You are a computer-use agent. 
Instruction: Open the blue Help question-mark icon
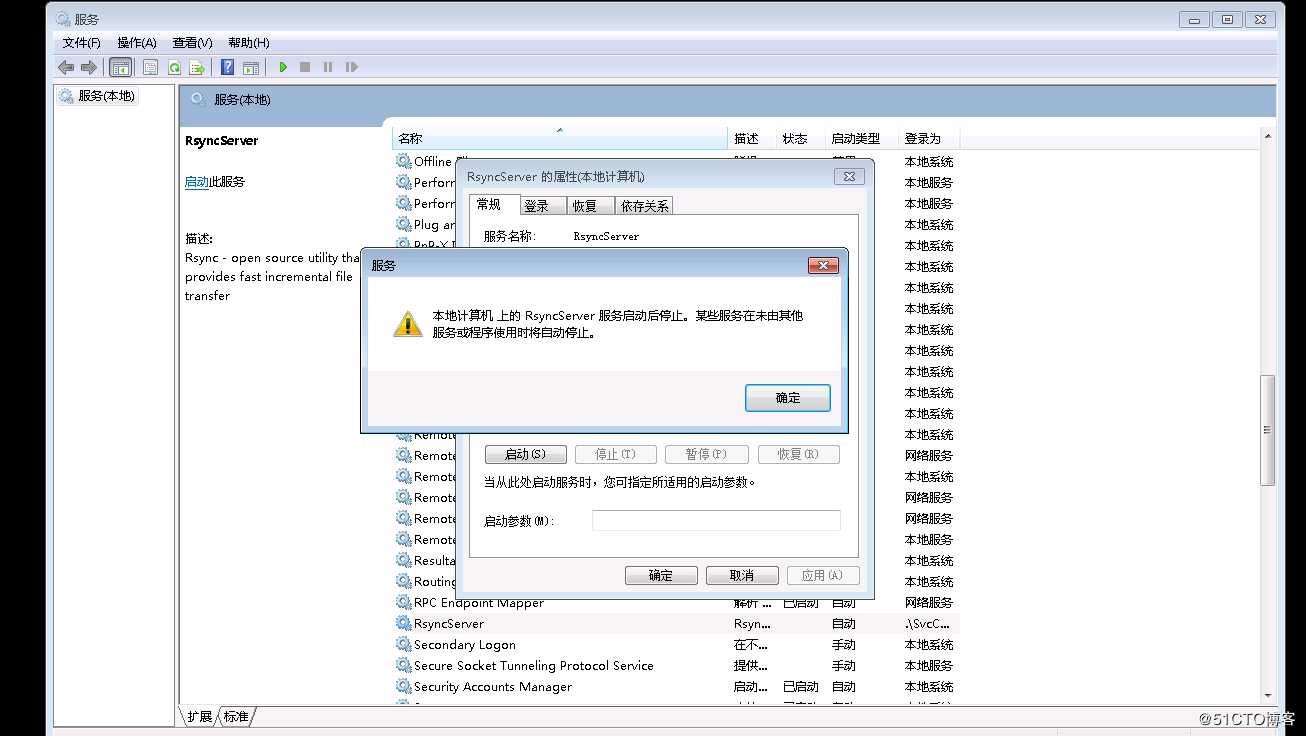228,67
